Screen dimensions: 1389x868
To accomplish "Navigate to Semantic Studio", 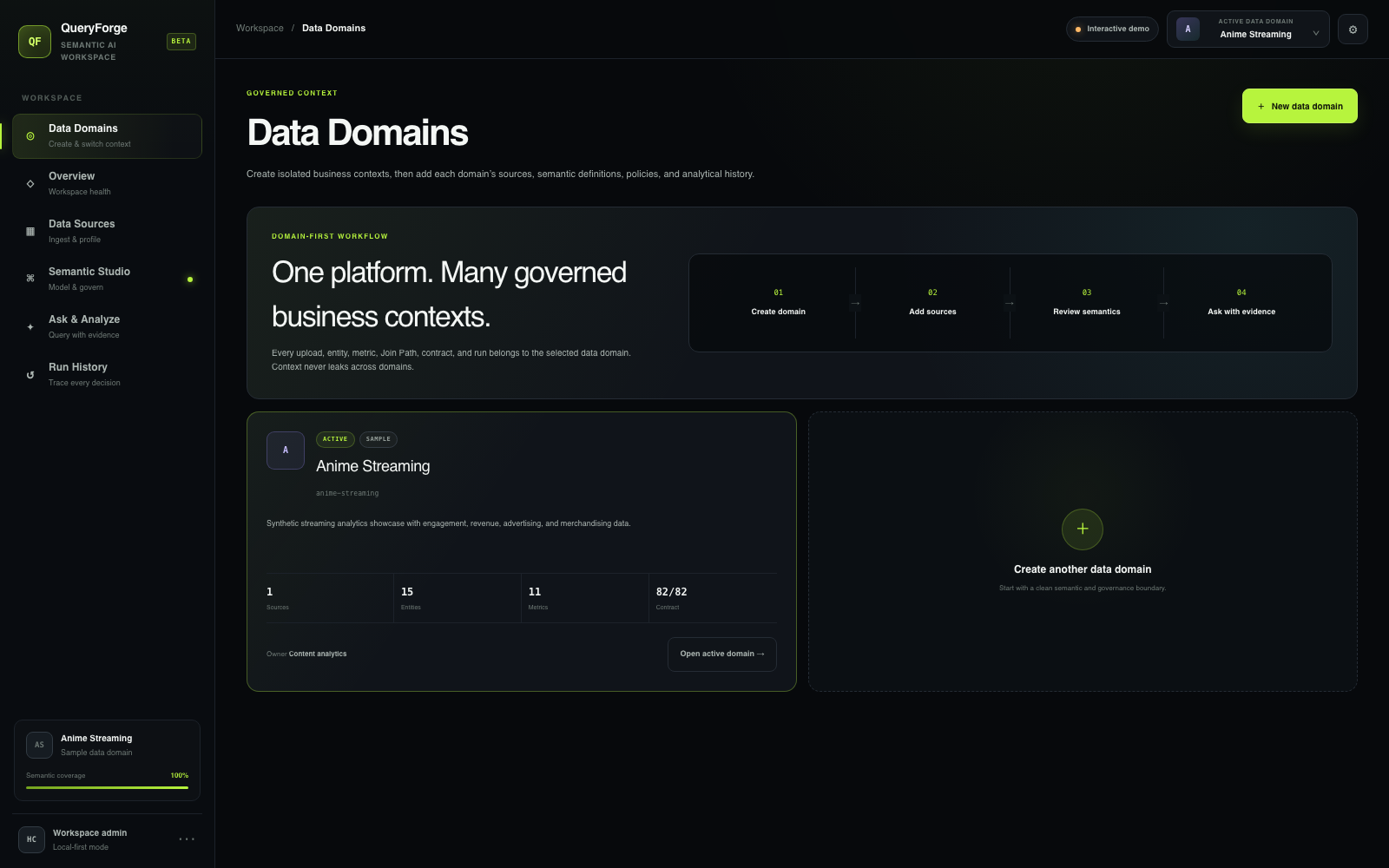I will click(107, 279).
